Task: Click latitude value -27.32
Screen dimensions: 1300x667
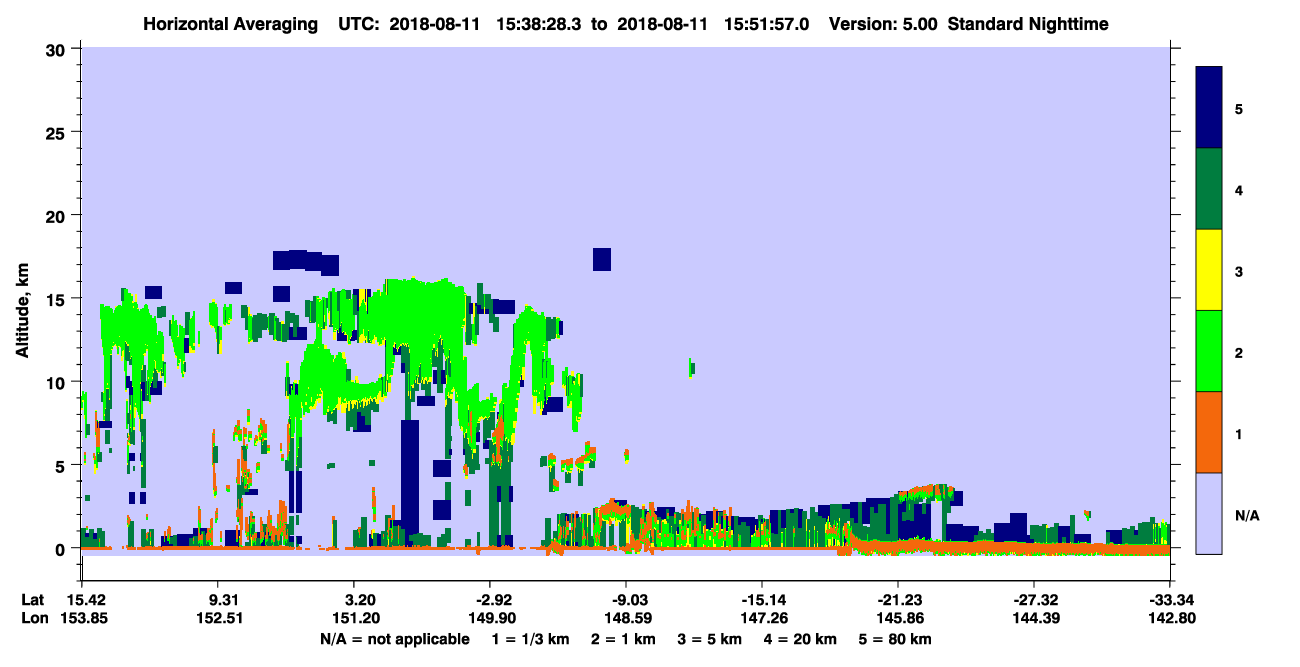Action: point(1034,600)
